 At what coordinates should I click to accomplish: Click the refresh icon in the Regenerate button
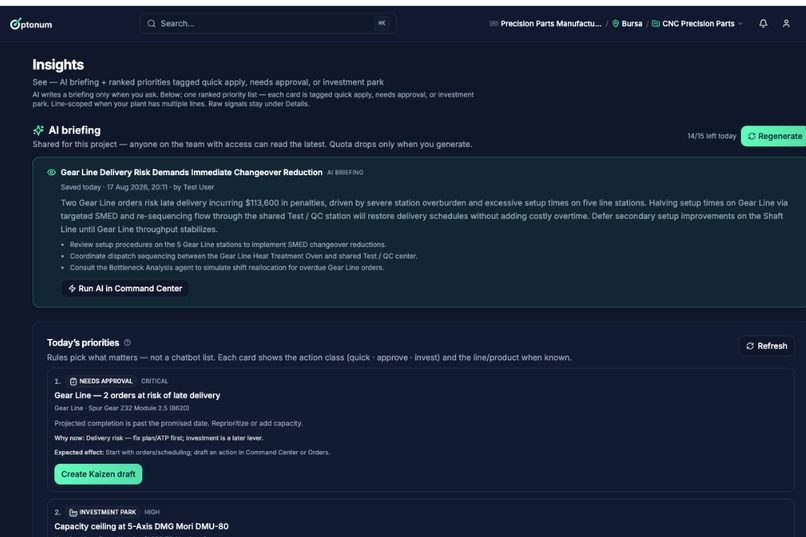752,136
